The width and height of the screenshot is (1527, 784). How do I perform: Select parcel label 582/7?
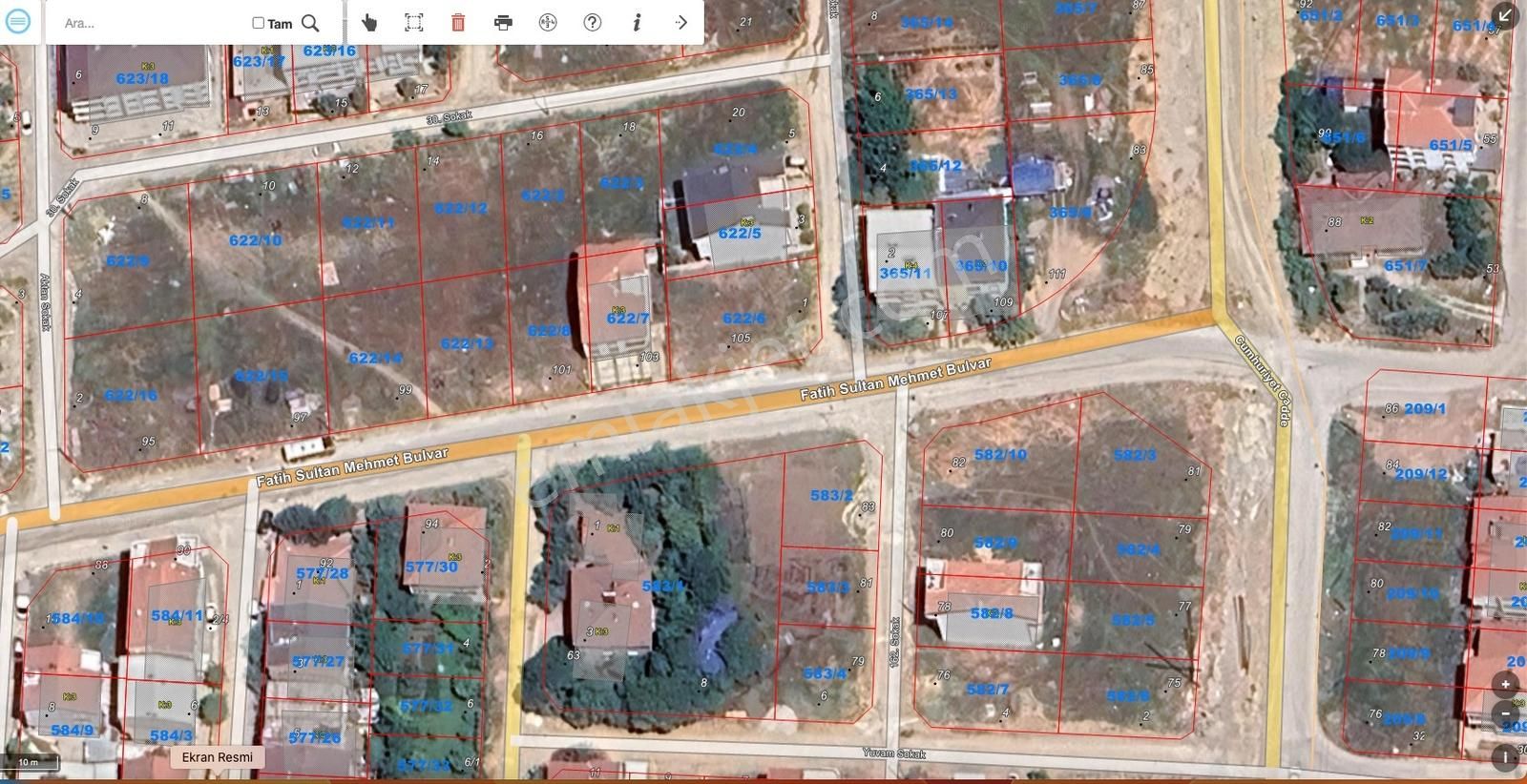point(988,689)
